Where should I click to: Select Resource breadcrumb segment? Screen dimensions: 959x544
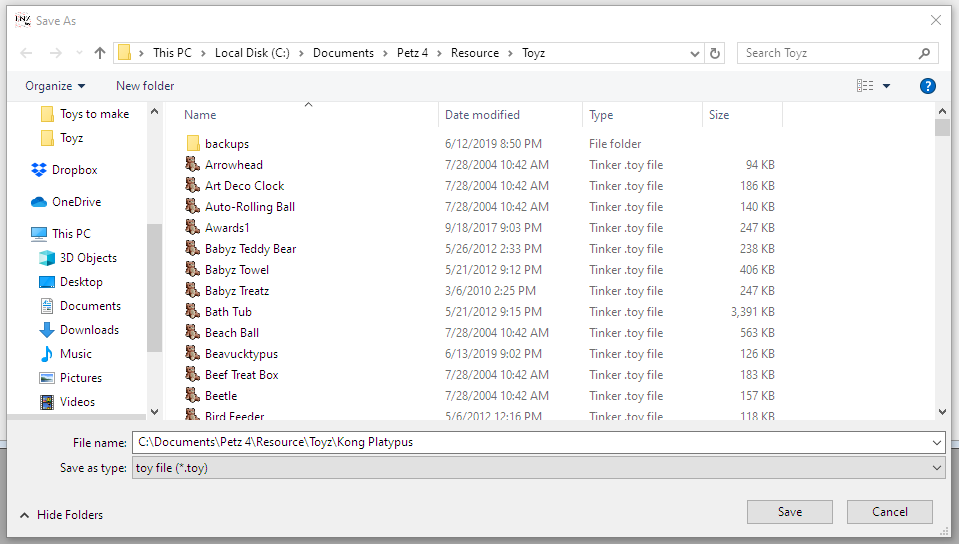point(475,53)
